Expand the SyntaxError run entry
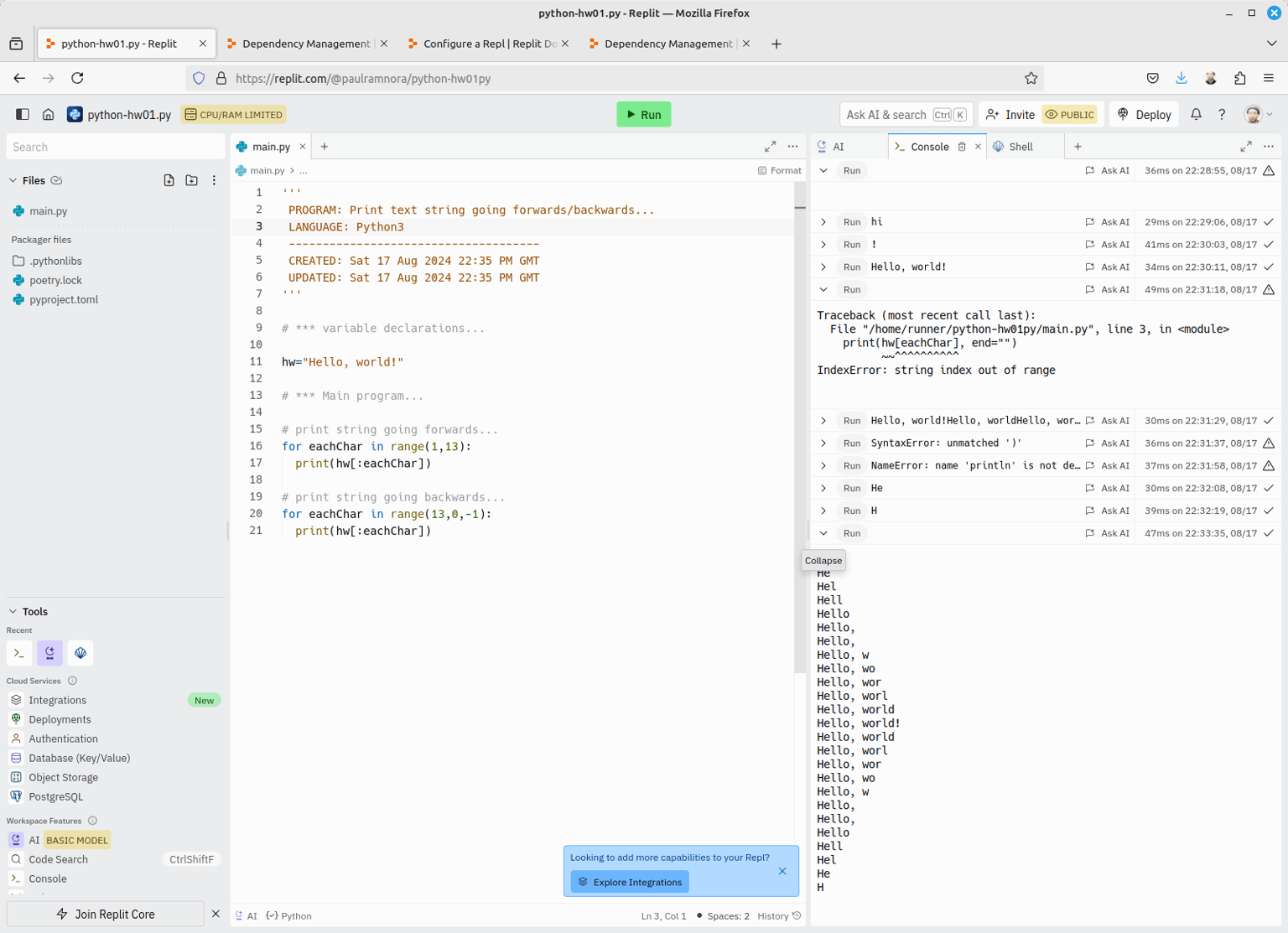This screenshot has height=933, width=1288. (x=823, y=443)
